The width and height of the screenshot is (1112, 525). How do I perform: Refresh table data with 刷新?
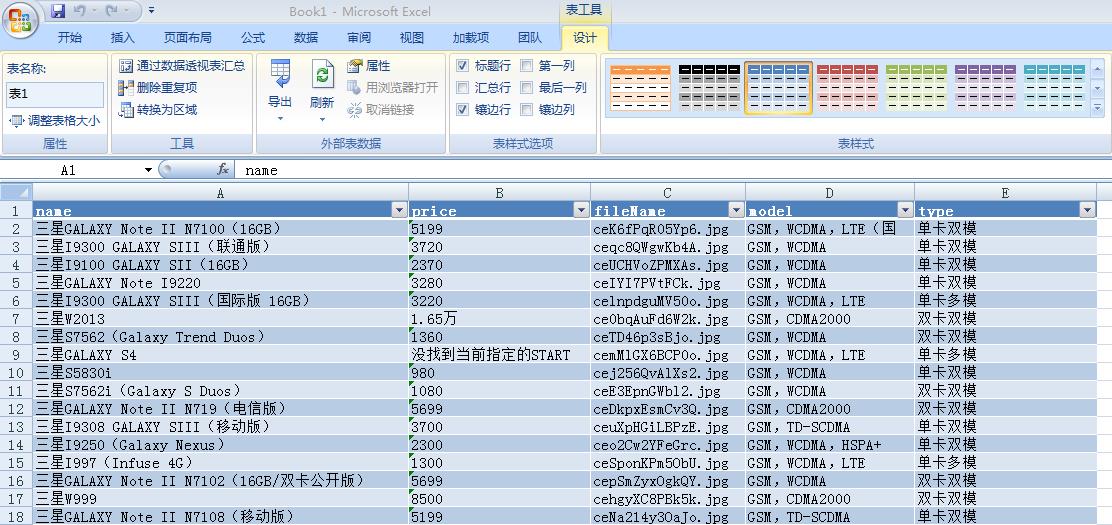[322, 91]
